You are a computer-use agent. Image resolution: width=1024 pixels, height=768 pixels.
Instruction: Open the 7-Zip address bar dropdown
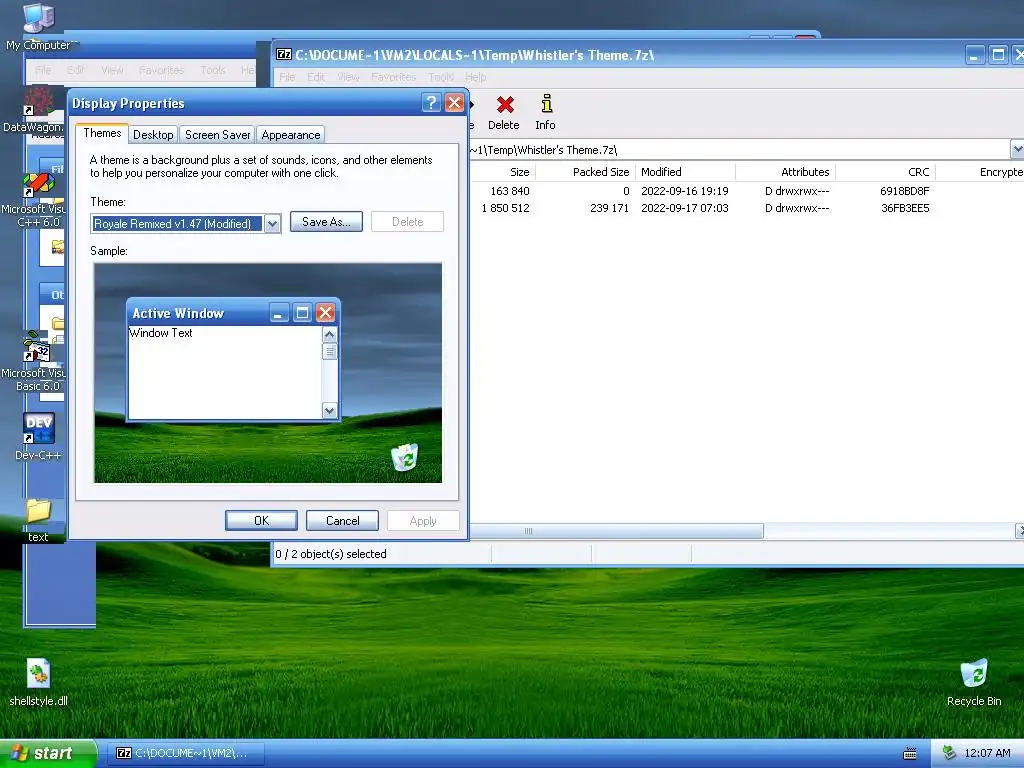coord(1017,150)
